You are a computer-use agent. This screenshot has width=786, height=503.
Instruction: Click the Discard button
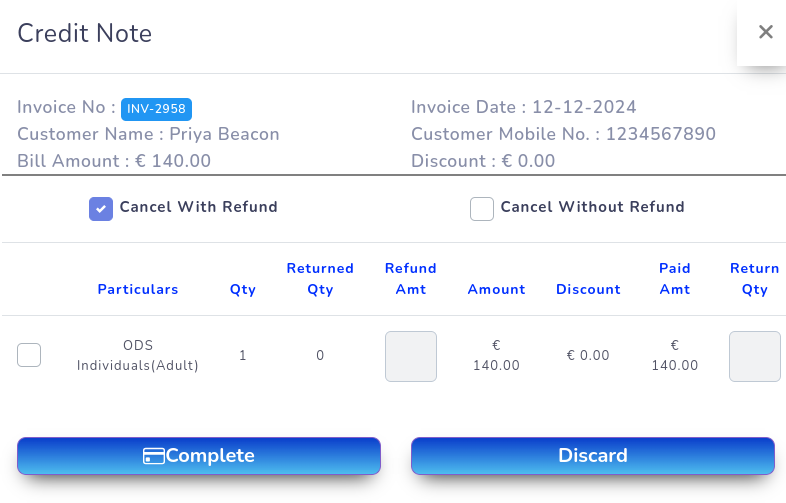pyautogui.click(x=593, y=456)
